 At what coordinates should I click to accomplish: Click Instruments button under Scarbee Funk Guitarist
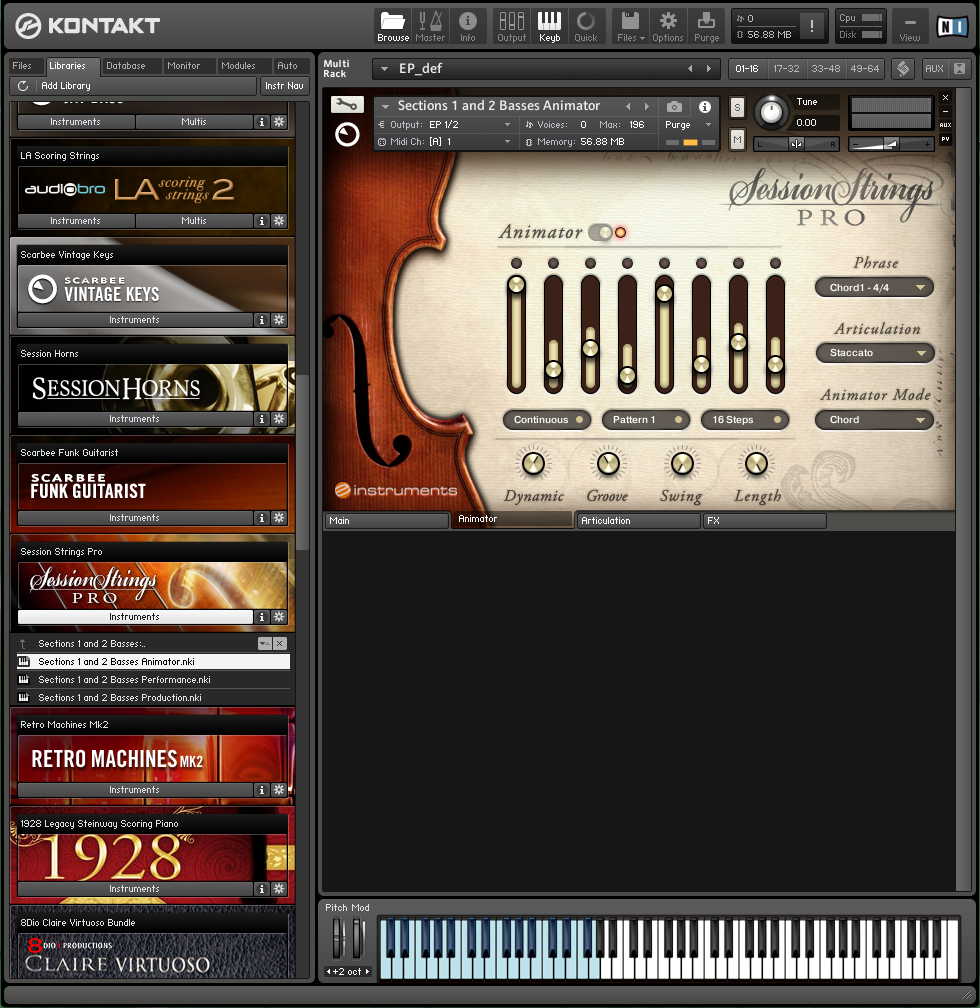[134, 518]
